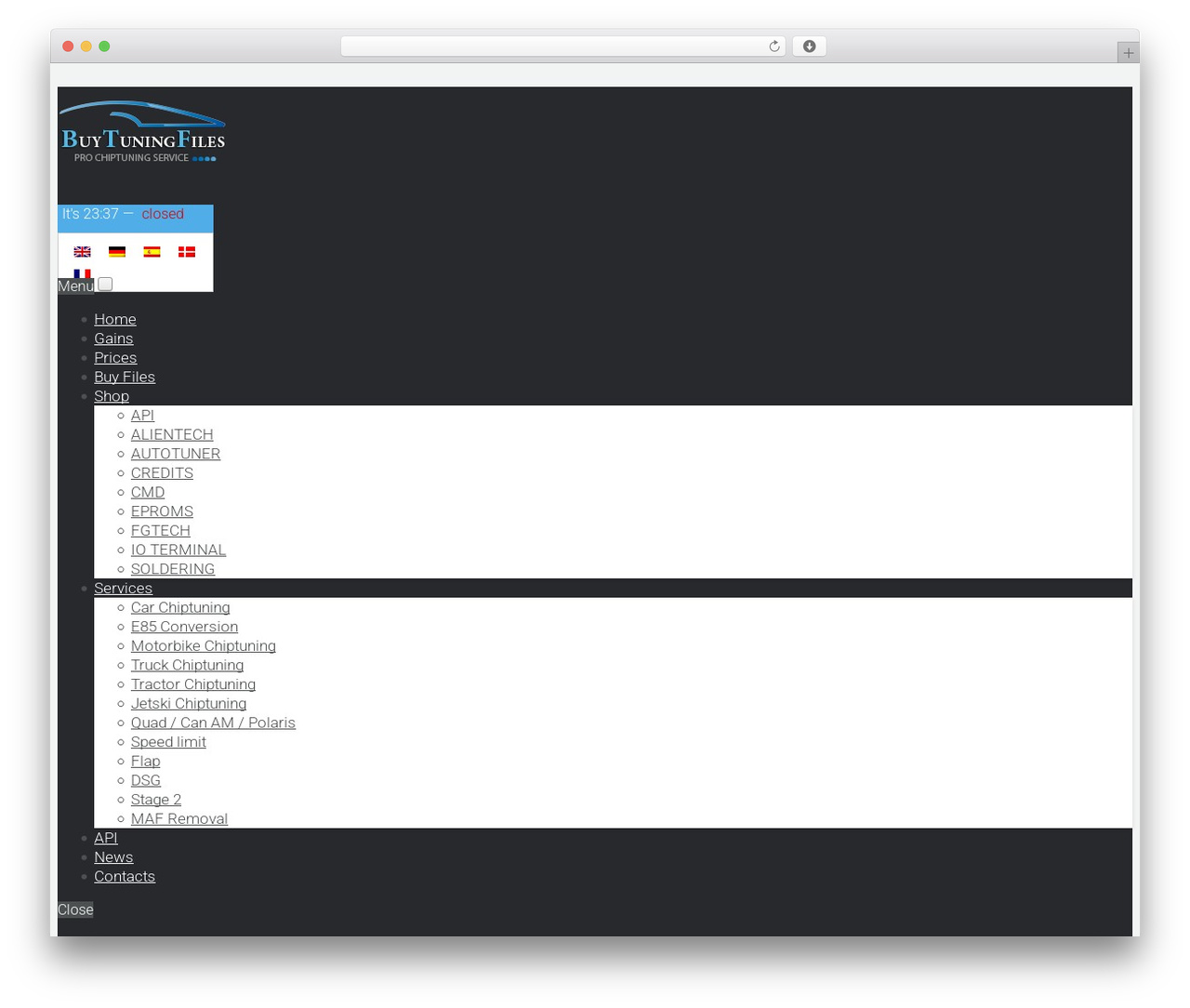Navigate to Contacts page

[125, 877]
